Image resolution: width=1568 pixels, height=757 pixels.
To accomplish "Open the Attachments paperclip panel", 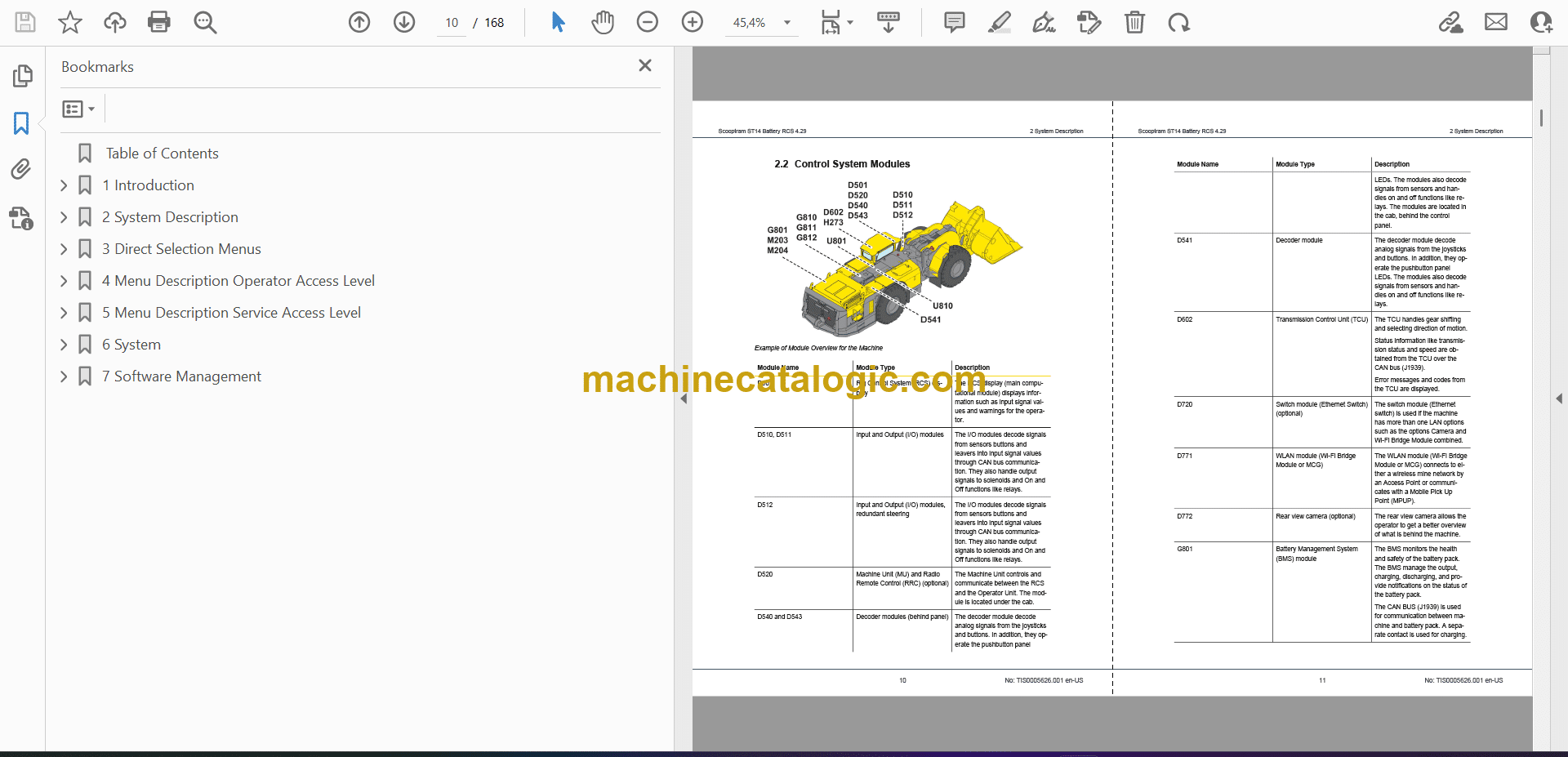I will [21, 169].
